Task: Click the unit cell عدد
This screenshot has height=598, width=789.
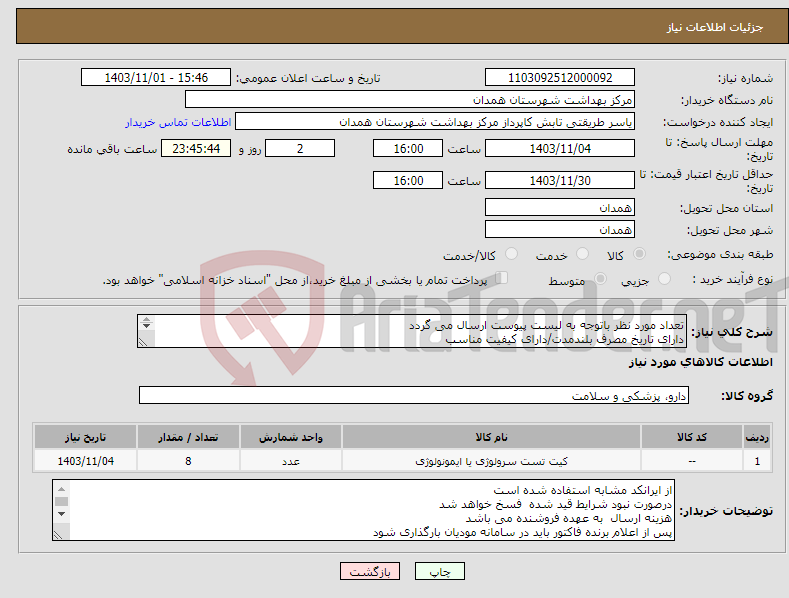Action: pos(291,461)
